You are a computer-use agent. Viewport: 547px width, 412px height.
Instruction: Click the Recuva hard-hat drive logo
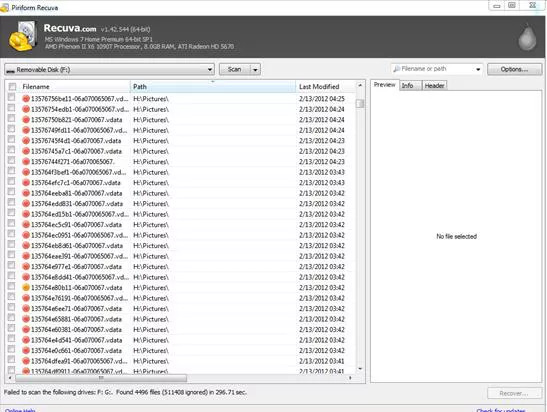pyautogui.click(x=22, y=36)
